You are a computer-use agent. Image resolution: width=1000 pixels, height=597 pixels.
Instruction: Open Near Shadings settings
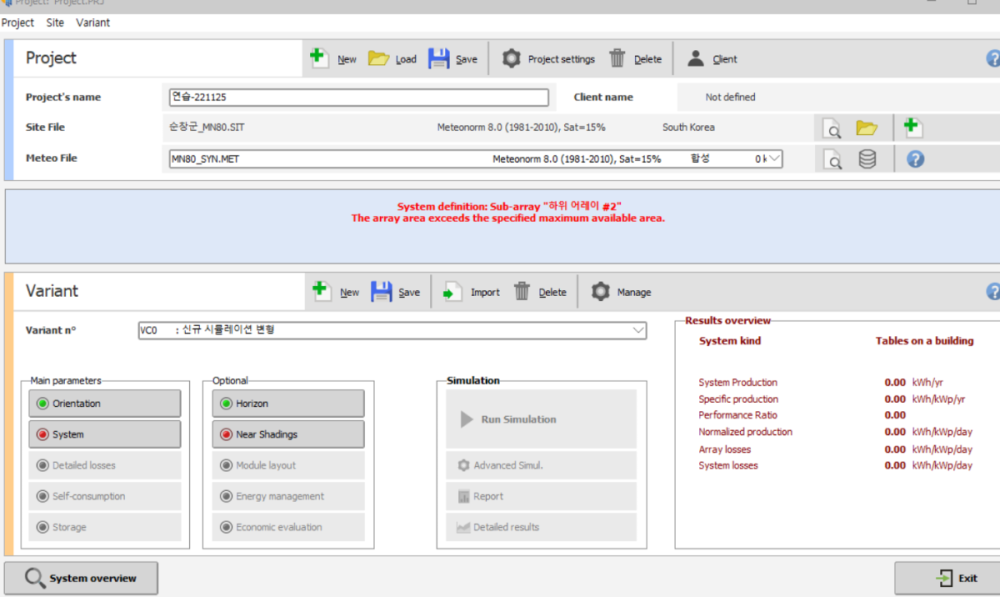coord(288,435)
